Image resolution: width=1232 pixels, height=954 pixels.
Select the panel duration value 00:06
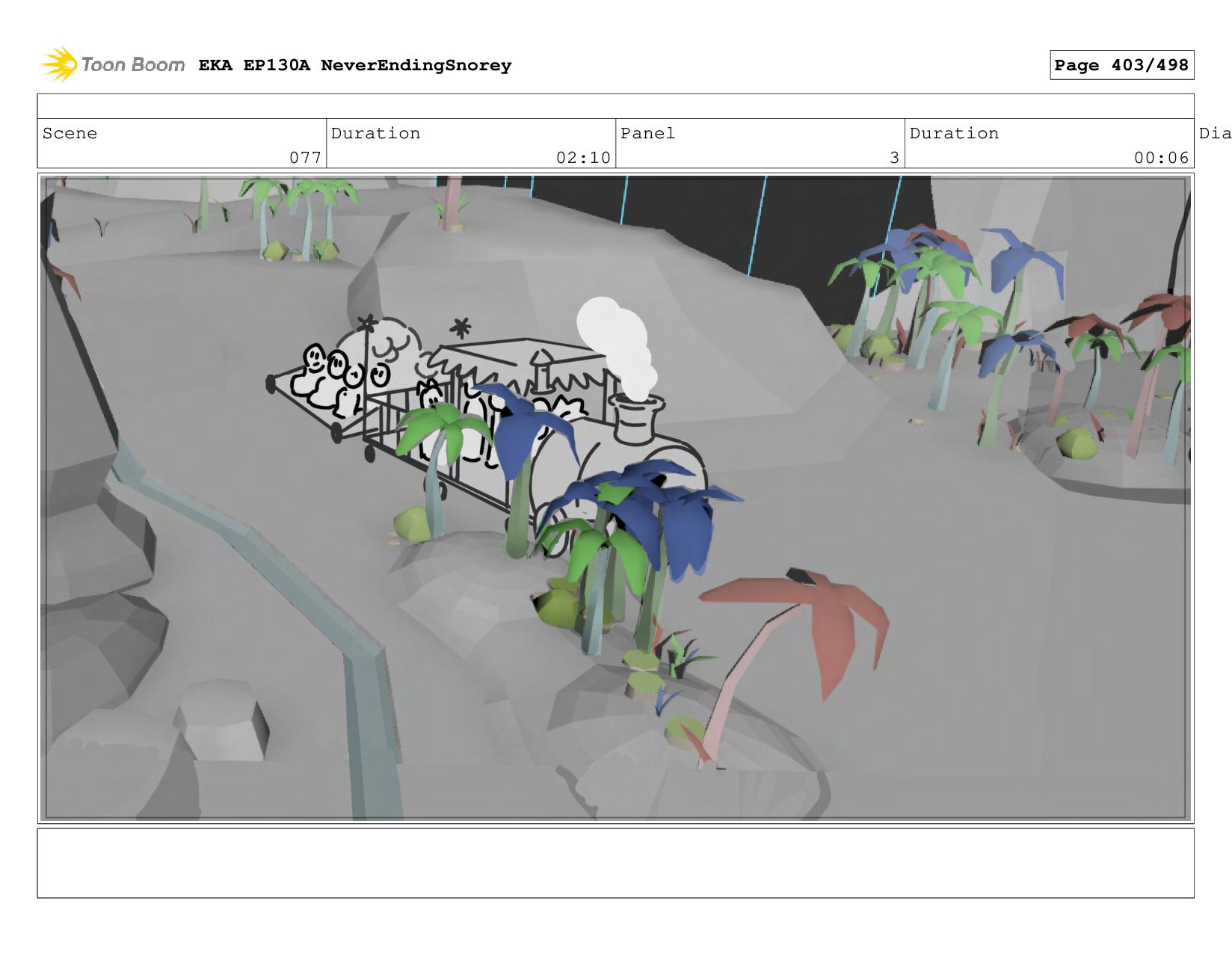click(x=1161, y=158)
